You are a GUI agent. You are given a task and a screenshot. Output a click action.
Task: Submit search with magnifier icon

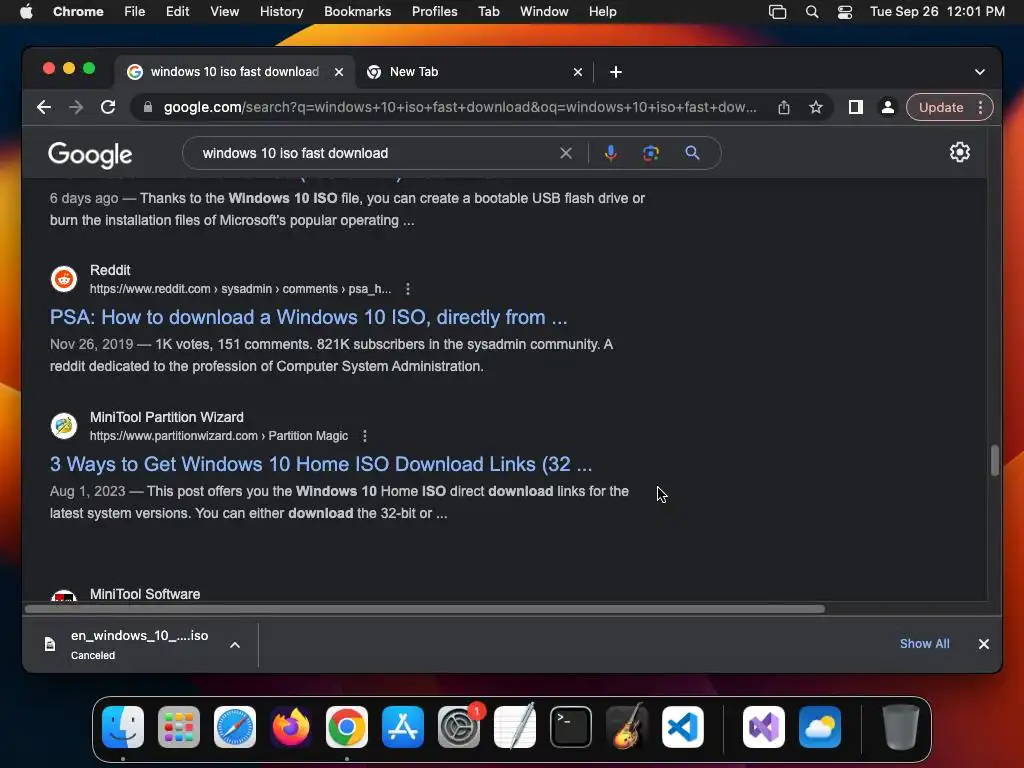coord(692,153)
